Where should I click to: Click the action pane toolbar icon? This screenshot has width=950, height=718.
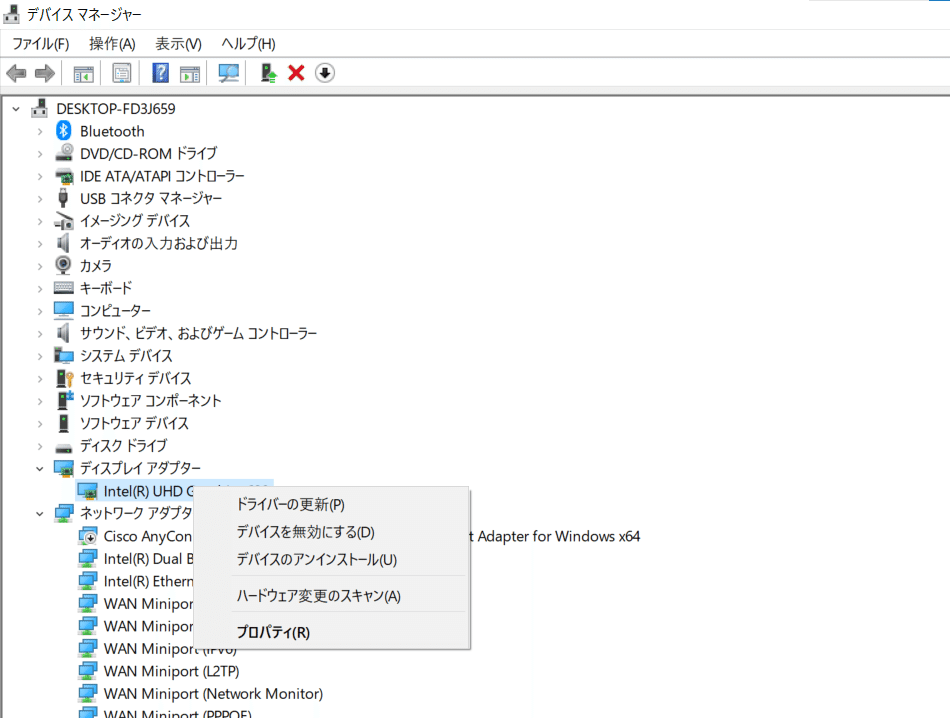(190, 74)
